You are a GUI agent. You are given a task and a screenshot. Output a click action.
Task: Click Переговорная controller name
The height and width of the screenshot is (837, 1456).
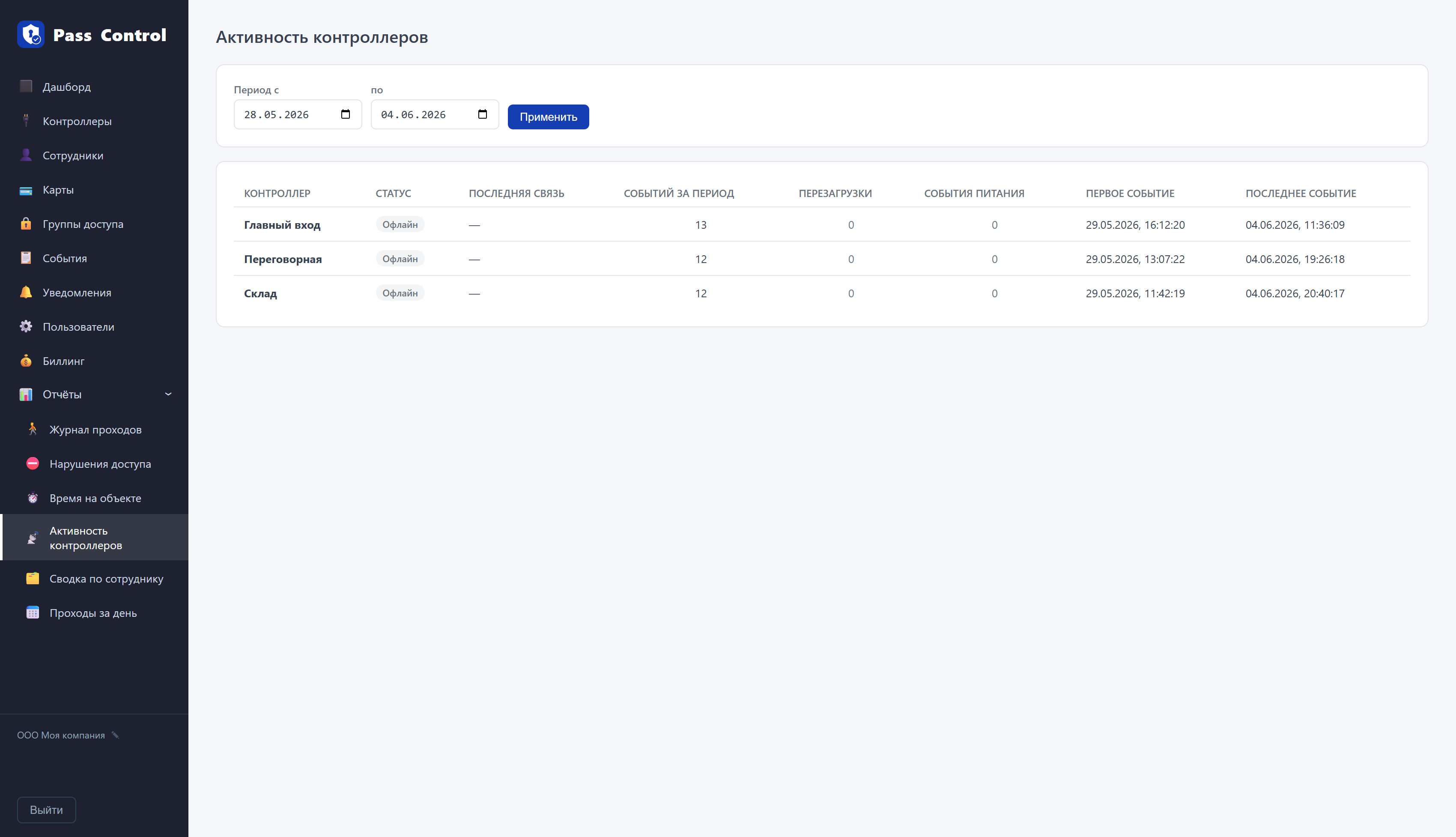tap(283, 259)
